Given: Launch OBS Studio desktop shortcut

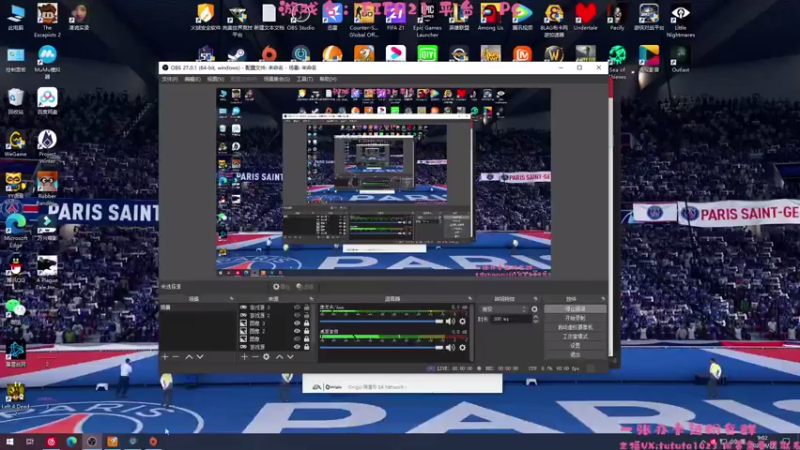Looking at the screenshot, I should (x=301, y=17).
